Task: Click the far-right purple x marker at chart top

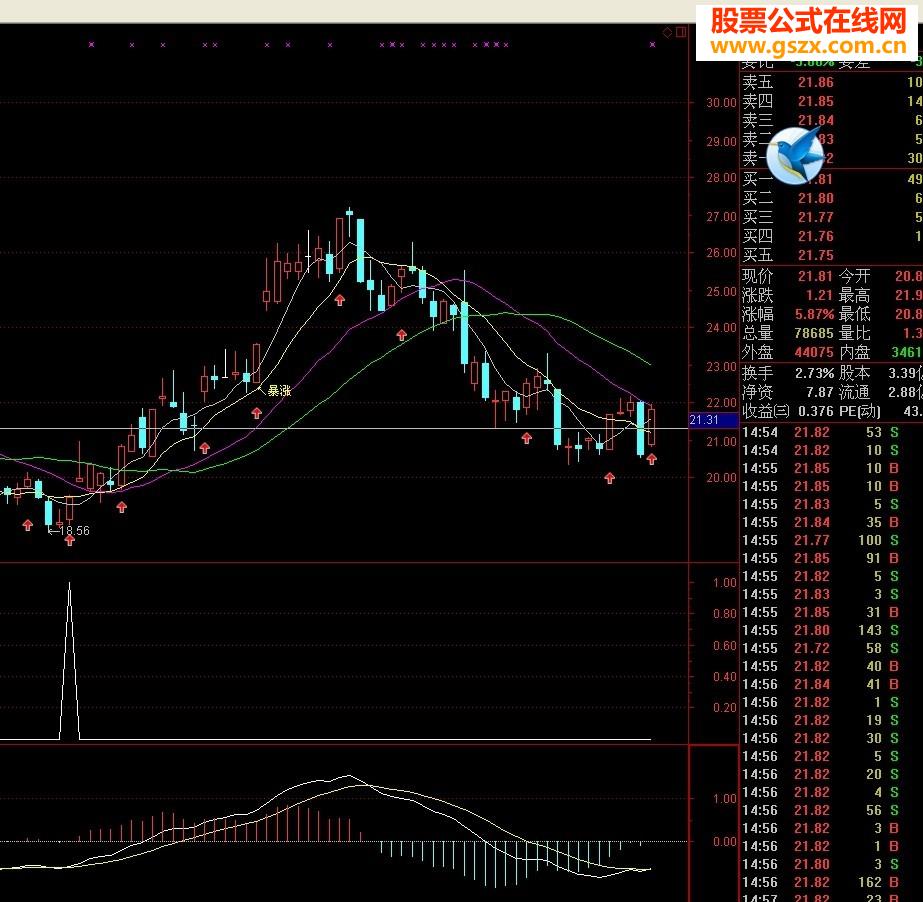Action: (652, 45)
